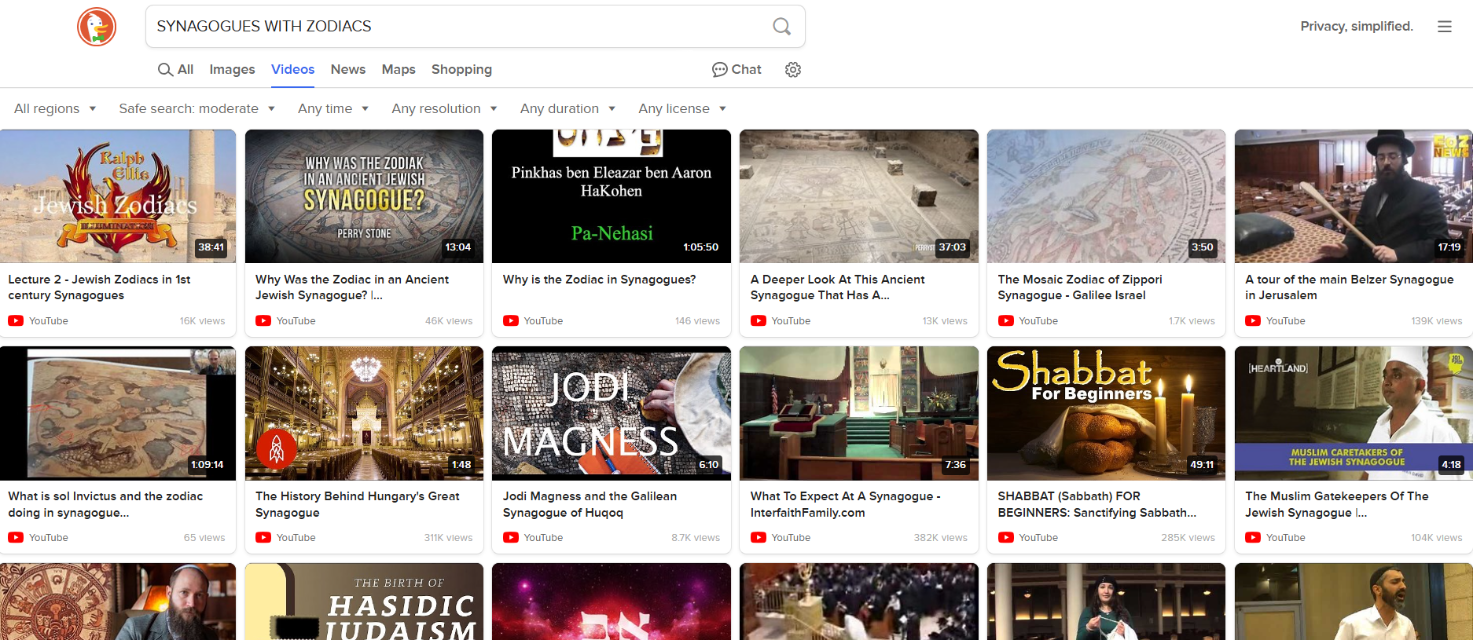This screenshot has width=1473, height=640.
Task: Open 'The History Behind Hungary's Great Synagogue' title
Action: coord(357,504)
